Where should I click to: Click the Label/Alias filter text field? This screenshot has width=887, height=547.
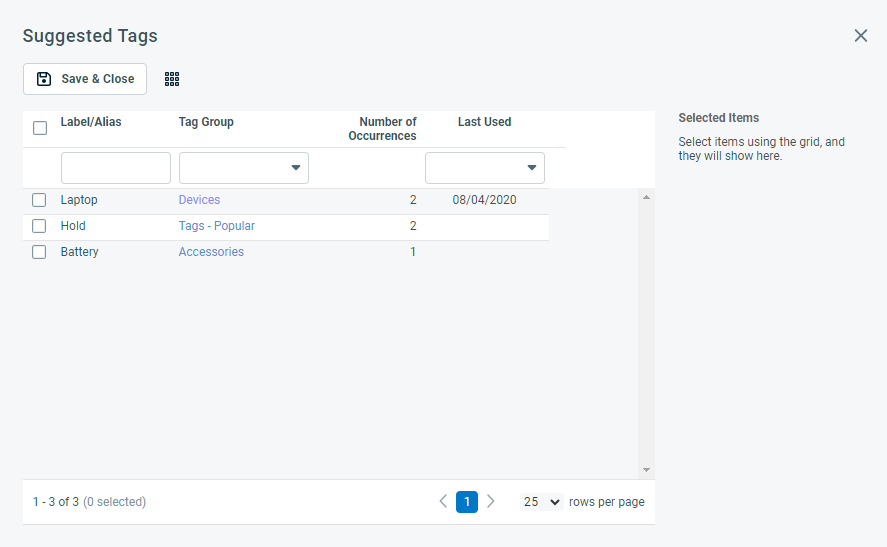point(116,168)
